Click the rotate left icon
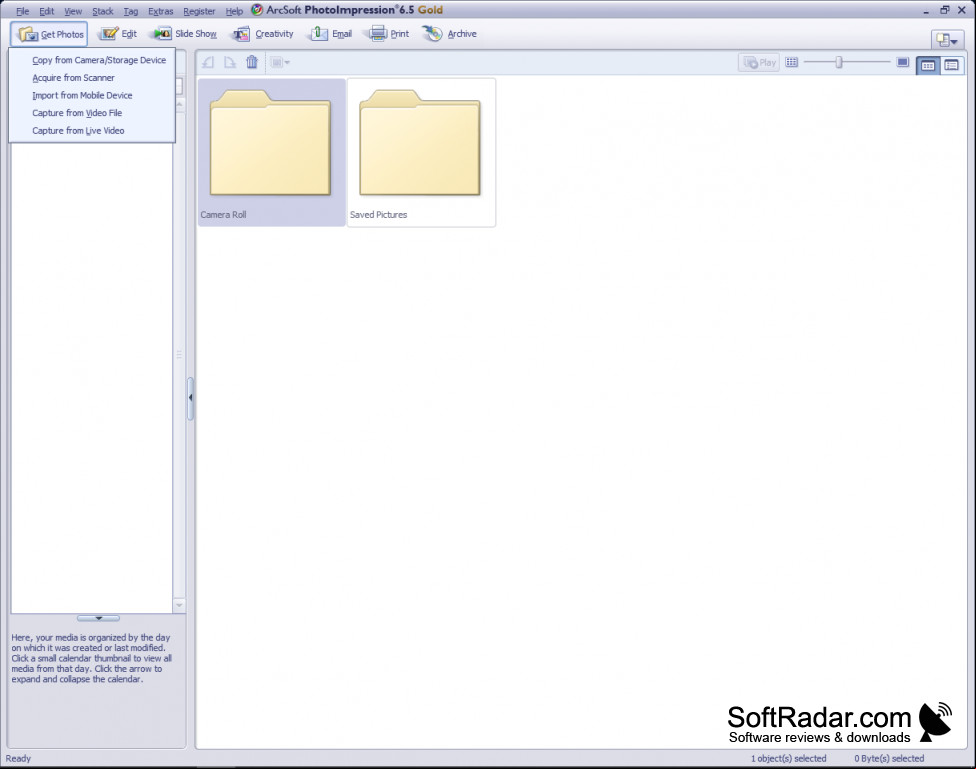This screenshot has width=976, height=769. tap(209, 62)
